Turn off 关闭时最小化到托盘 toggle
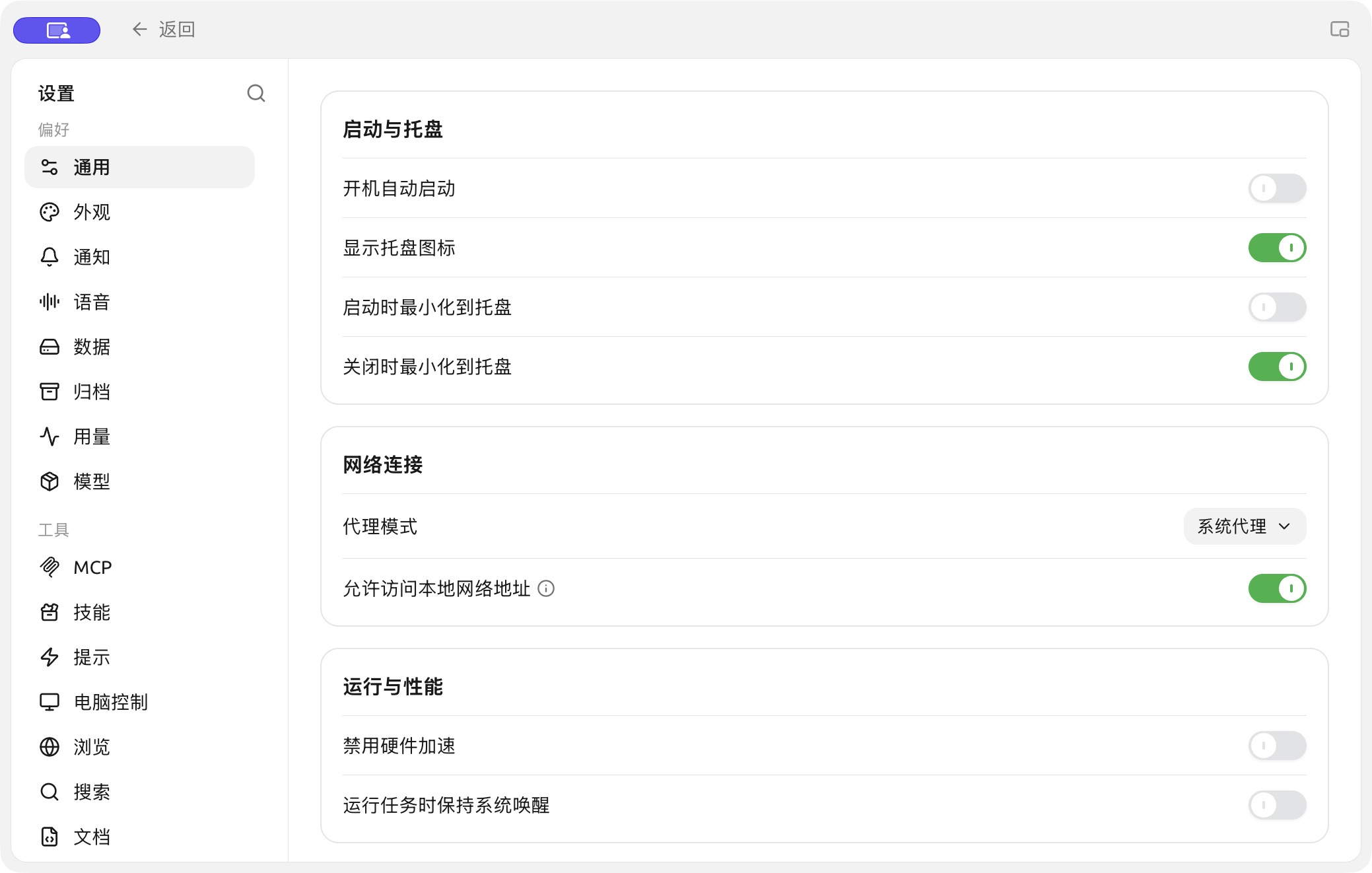1372x873 pixels. [x=1277, y=367]
